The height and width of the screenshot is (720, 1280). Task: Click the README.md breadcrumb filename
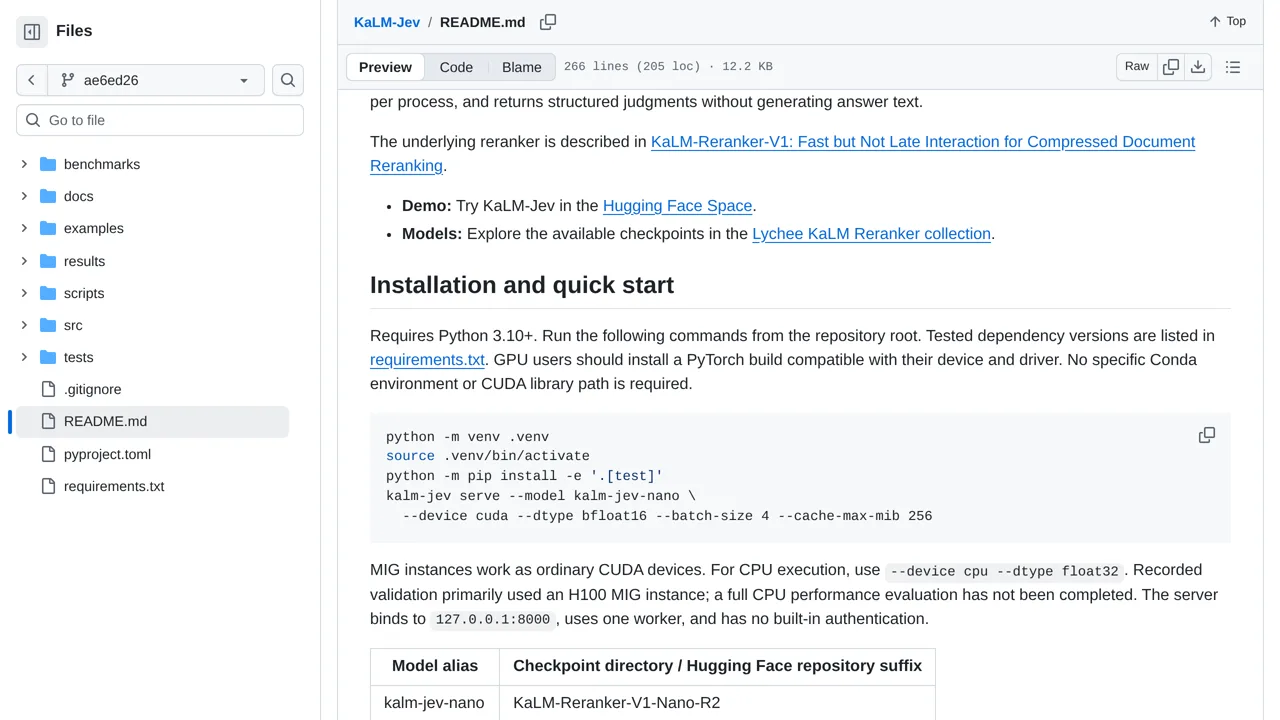pyautogui.click(x=482, y=22)
